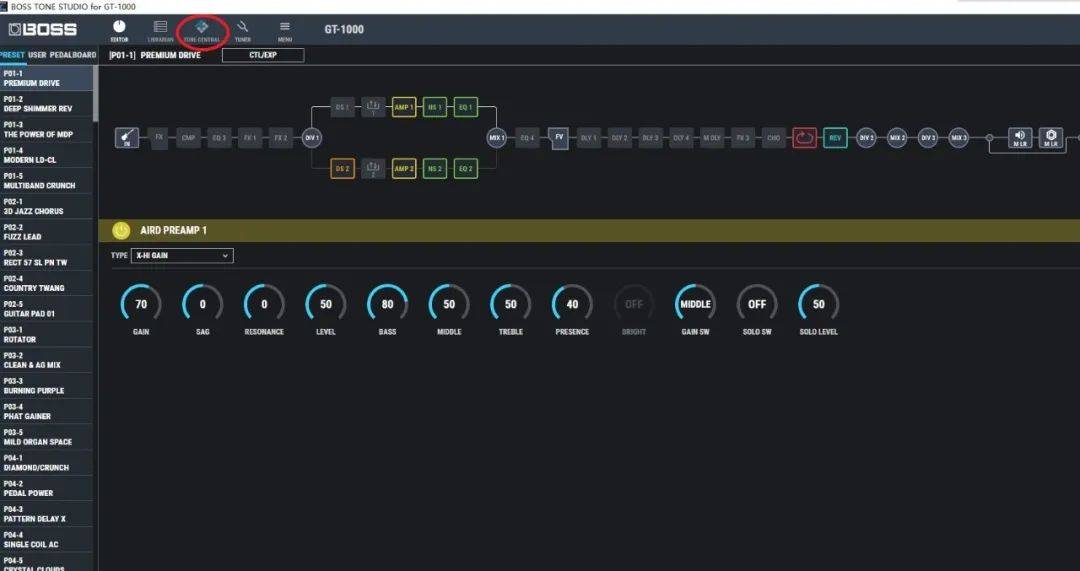Select preset P02-1 3D JAZZ CHORUS
Image resolution: width=1080 pixels, height=571 pixels.
click(x=46, y=207)
